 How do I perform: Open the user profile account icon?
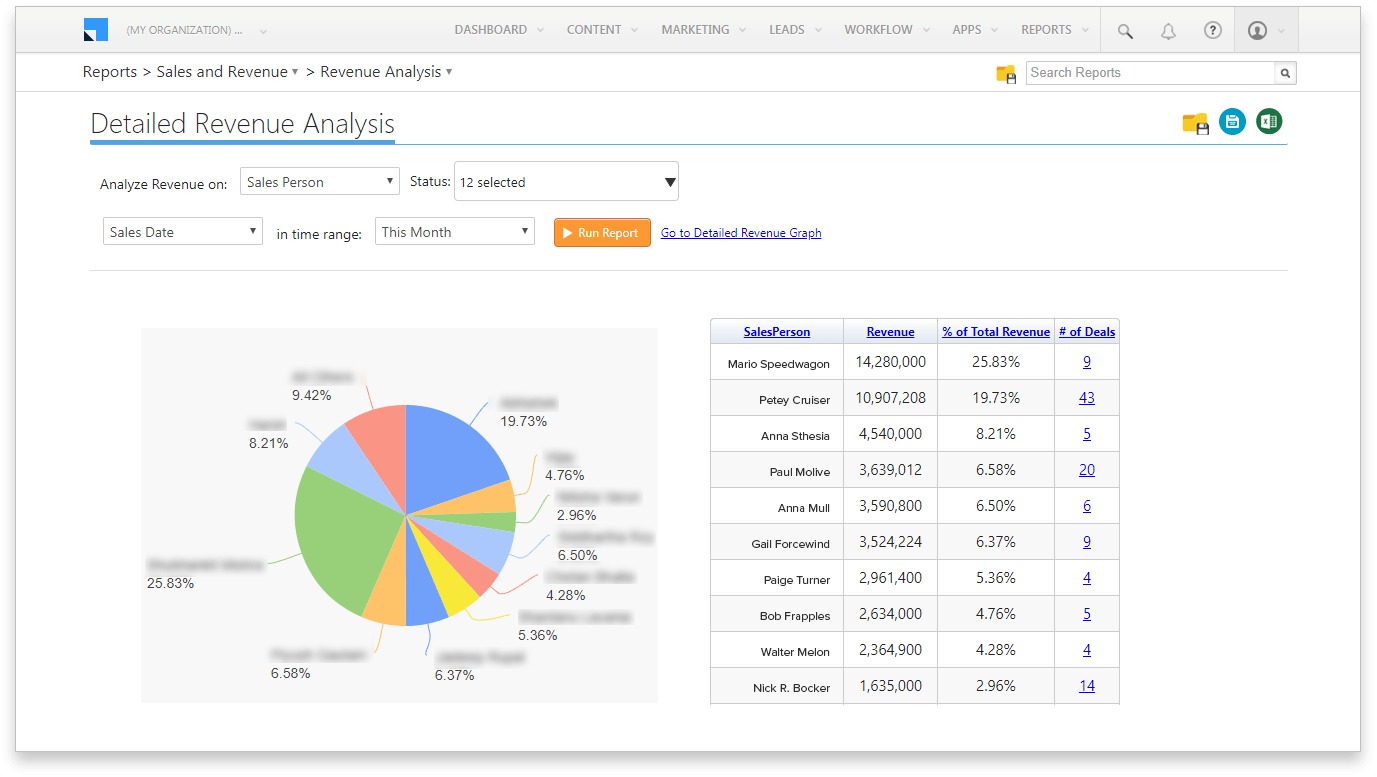pyautogui.click(x=1259, y=30)
